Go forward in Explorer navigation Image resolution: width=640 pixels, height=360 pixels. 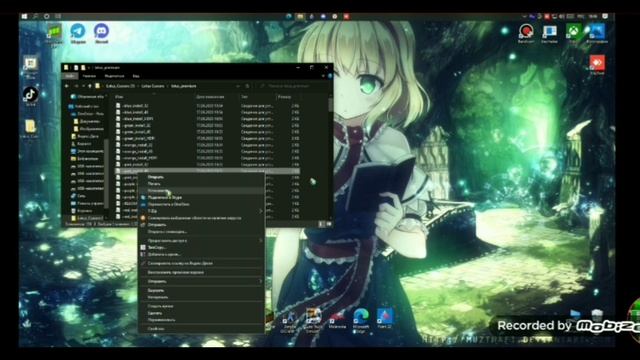point(76,86)
